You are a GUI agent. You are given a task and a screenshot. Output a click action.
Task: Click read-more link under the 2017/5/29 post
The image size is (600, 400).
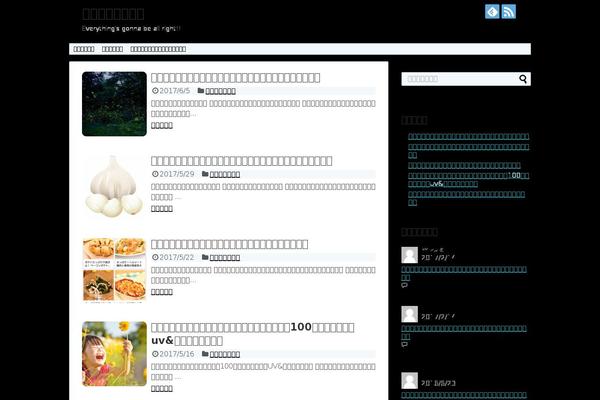(x=162, y=209)
